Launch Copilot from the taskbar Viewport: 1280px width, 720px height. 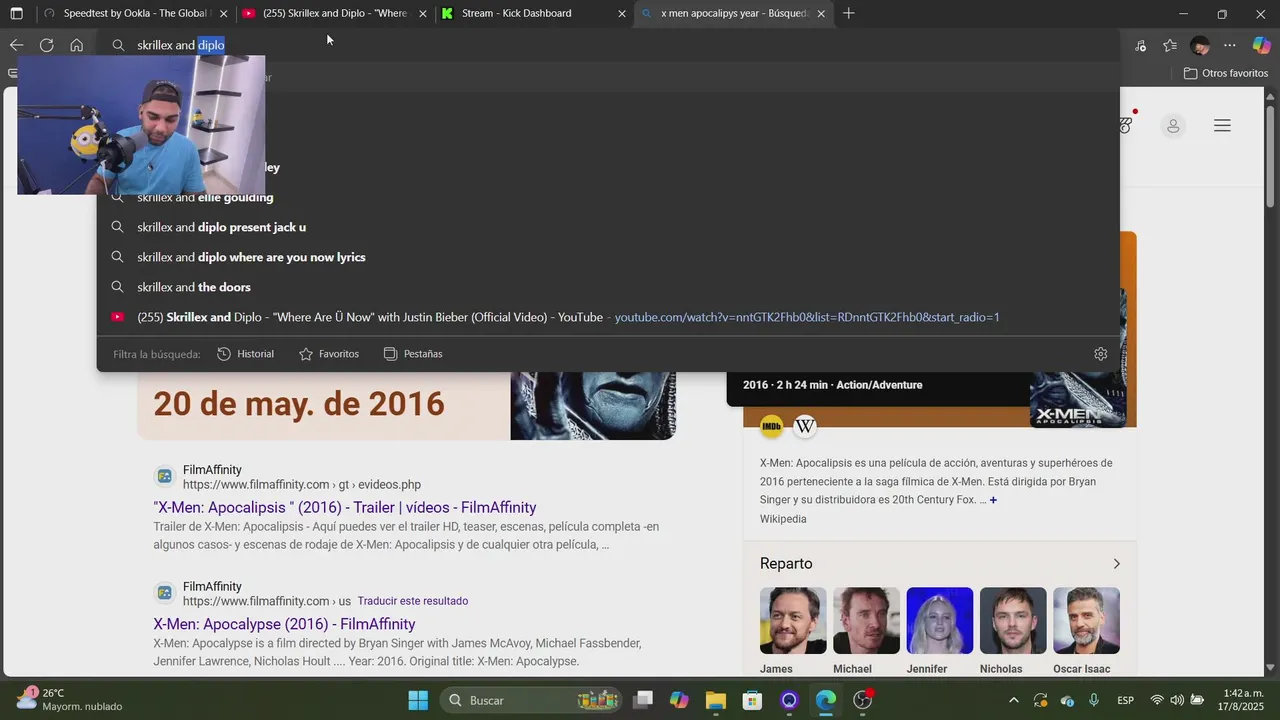tap(679, 700)
